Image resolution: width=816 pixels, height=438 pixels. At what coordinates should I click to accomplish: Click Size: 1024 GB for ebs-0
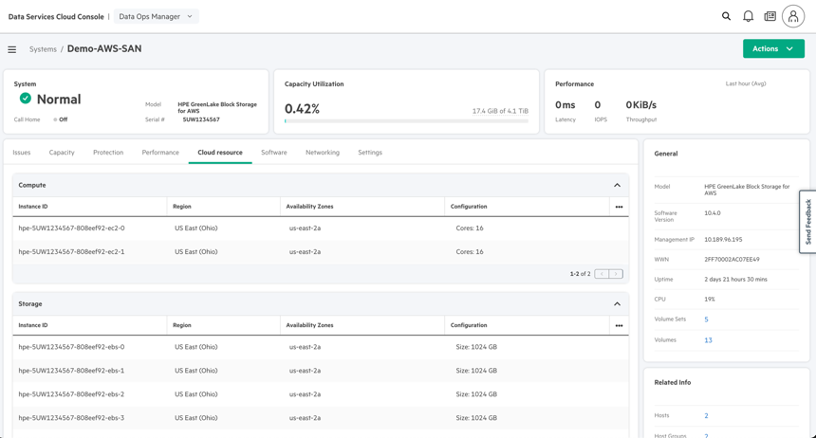click(x=476, y=347)
